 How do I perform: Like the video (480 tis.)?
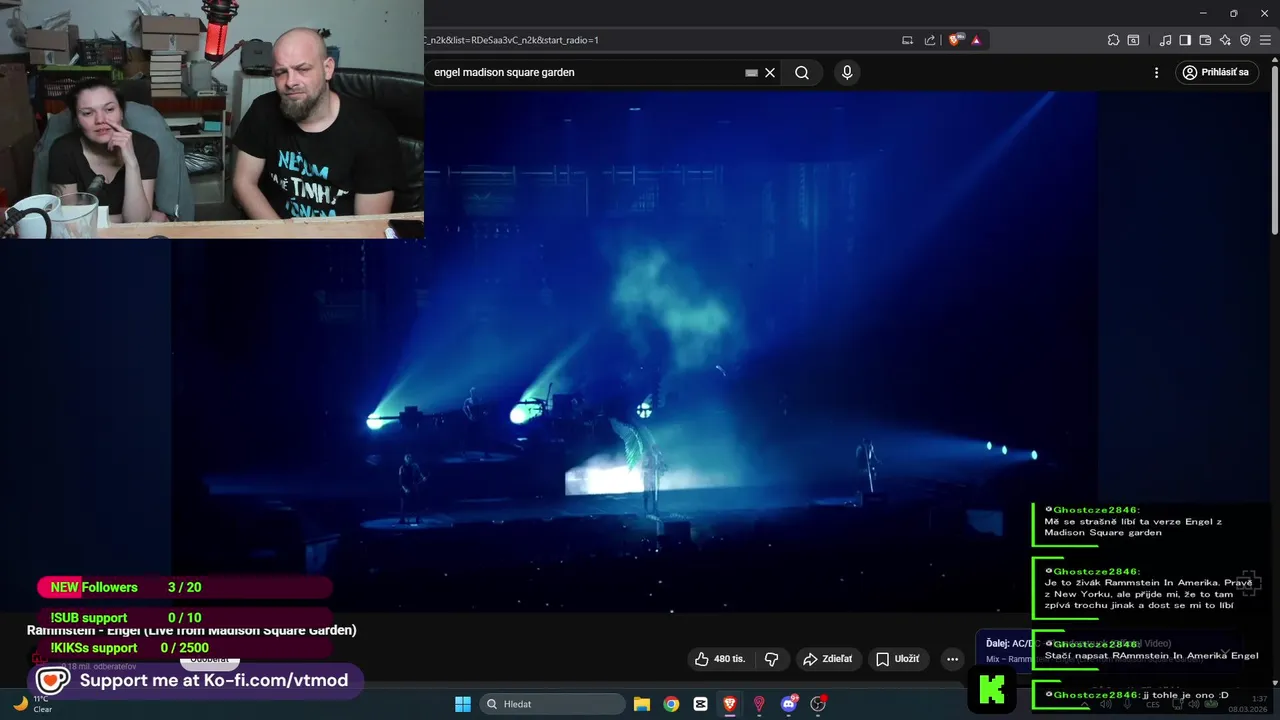point(720,659)
